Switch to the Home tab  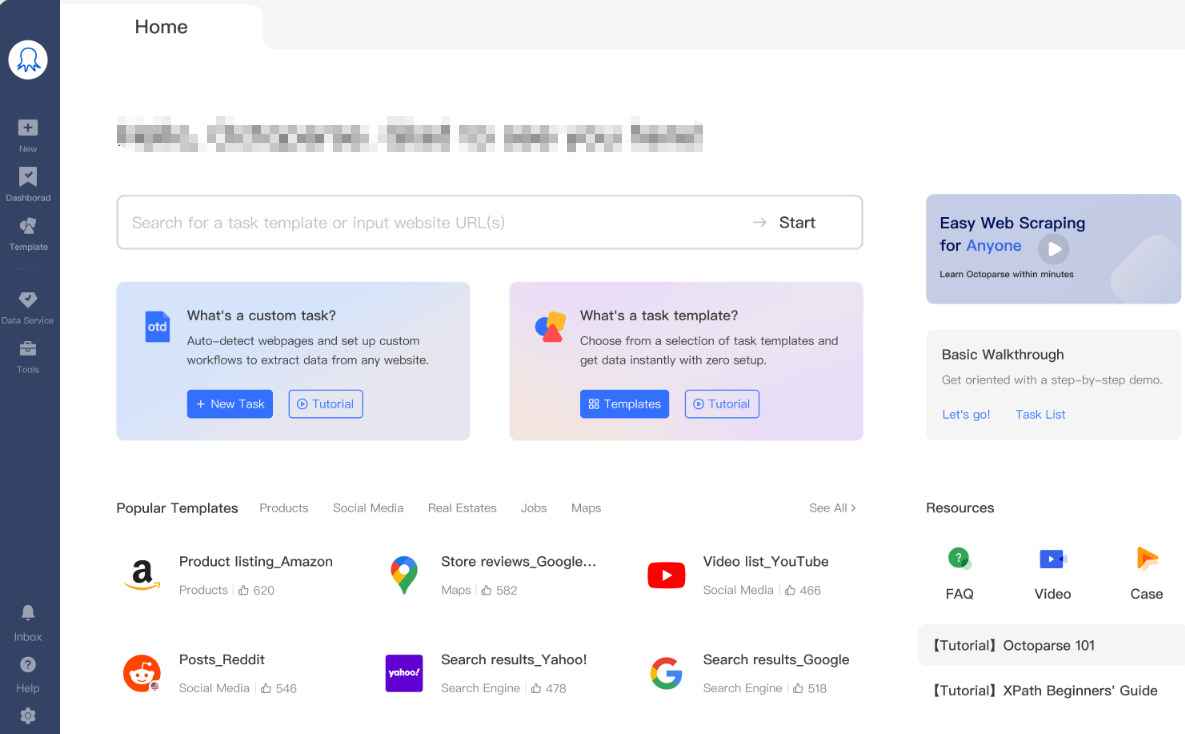pyautogui.click(x=161, y=26)
